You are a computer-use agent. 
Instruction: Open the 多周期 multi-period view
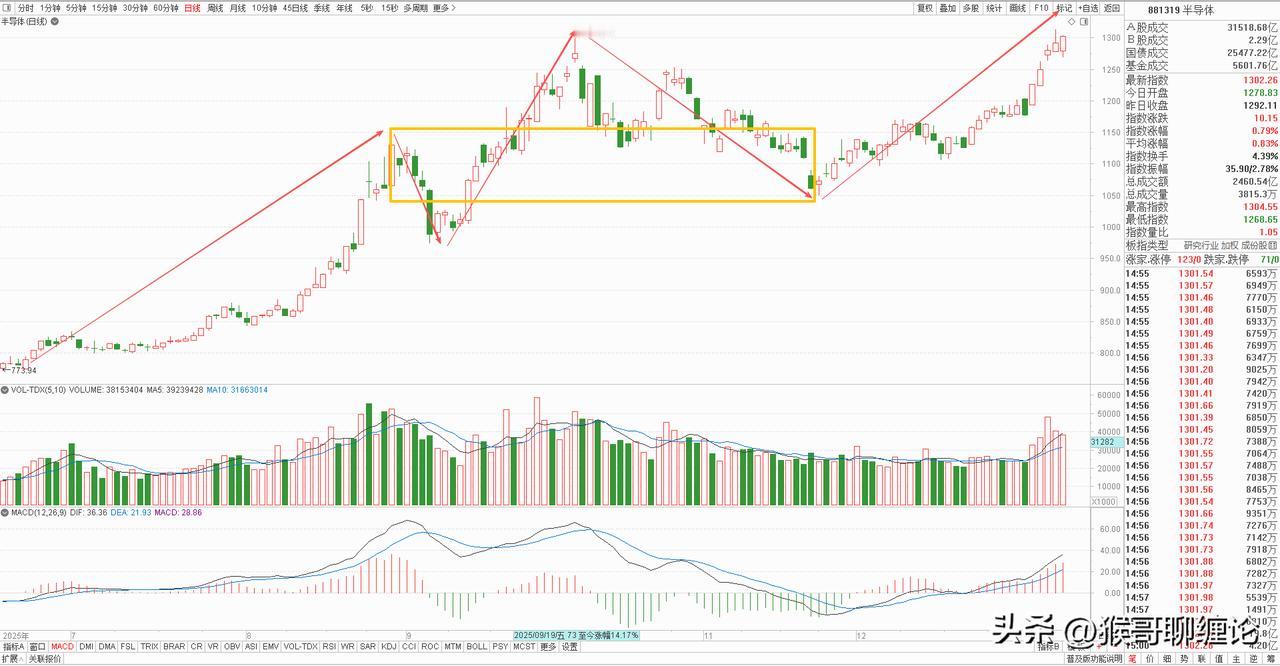(415, 8)
